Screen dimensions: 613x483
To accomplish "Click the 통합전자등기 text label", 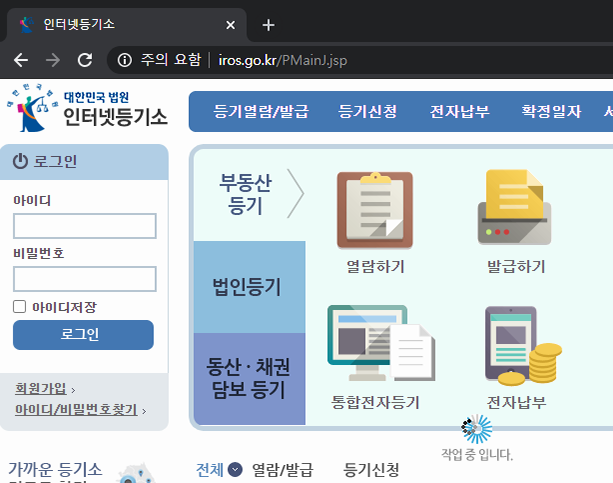I will coord(375,402).
